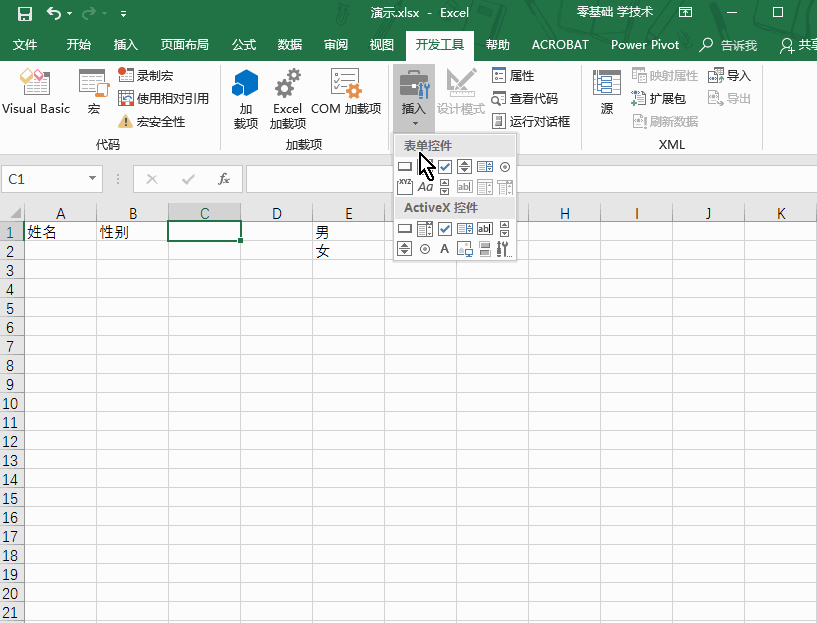Select cell B1 containing 性别

tap(132, 231)
